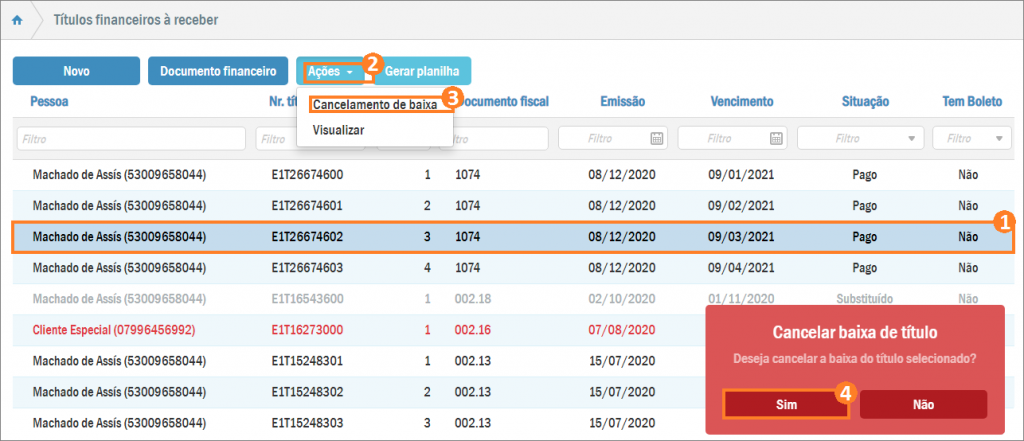Sort by the Vencimento column header

click(x=741, y=101)
